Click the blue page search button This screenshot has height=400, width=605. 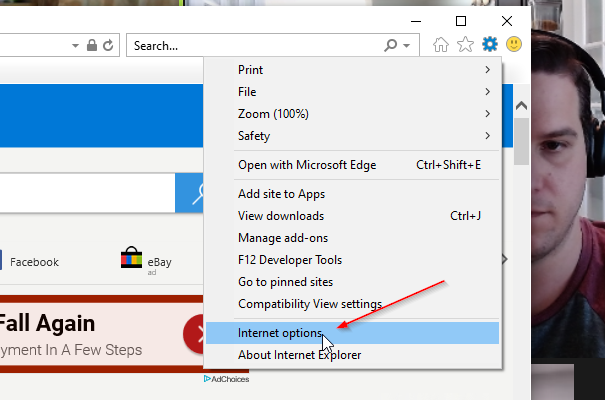point(189,193)
